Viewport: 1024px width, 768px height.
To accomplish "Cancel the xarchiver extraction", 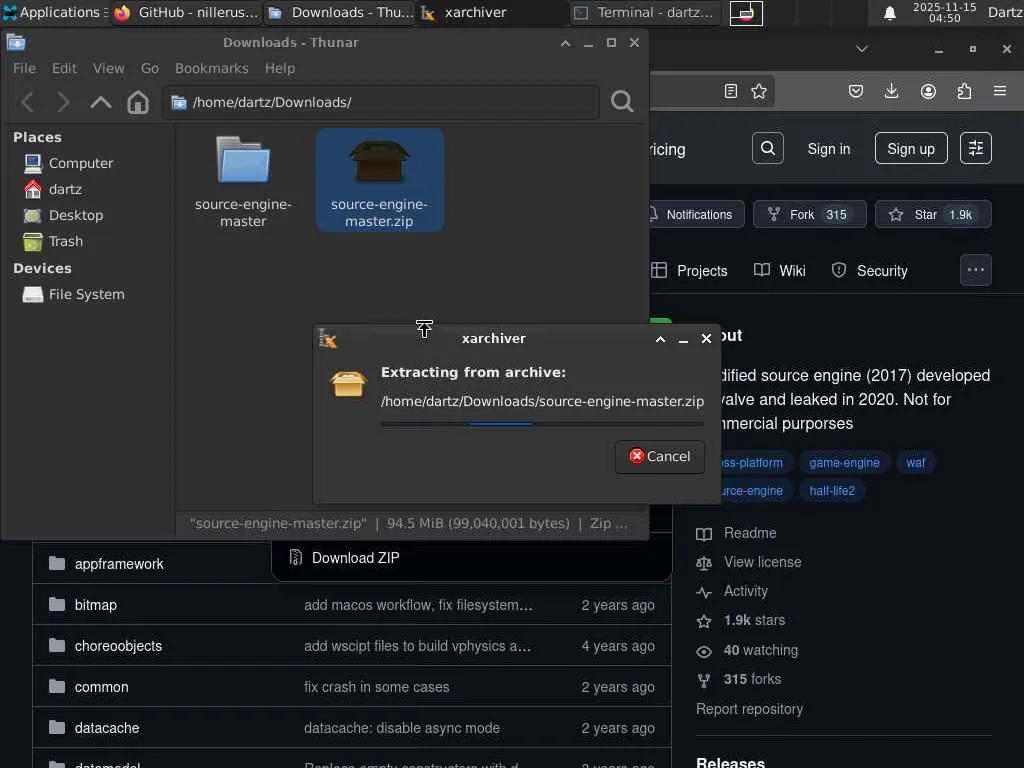I will pyautogui.click(x=660, y=456).
